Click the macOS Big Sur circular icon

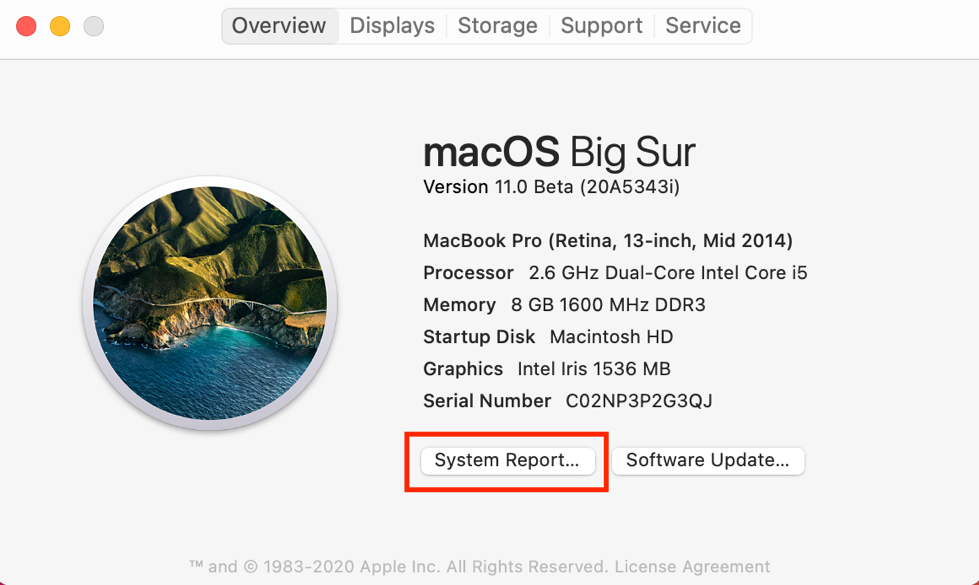tap(210, 302)
